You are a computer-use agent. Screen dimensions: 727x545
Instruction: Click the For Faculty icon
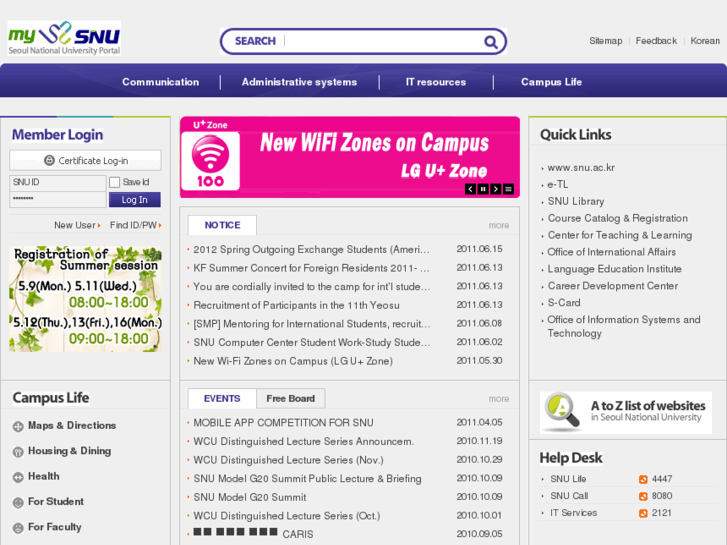click(18, 528)
